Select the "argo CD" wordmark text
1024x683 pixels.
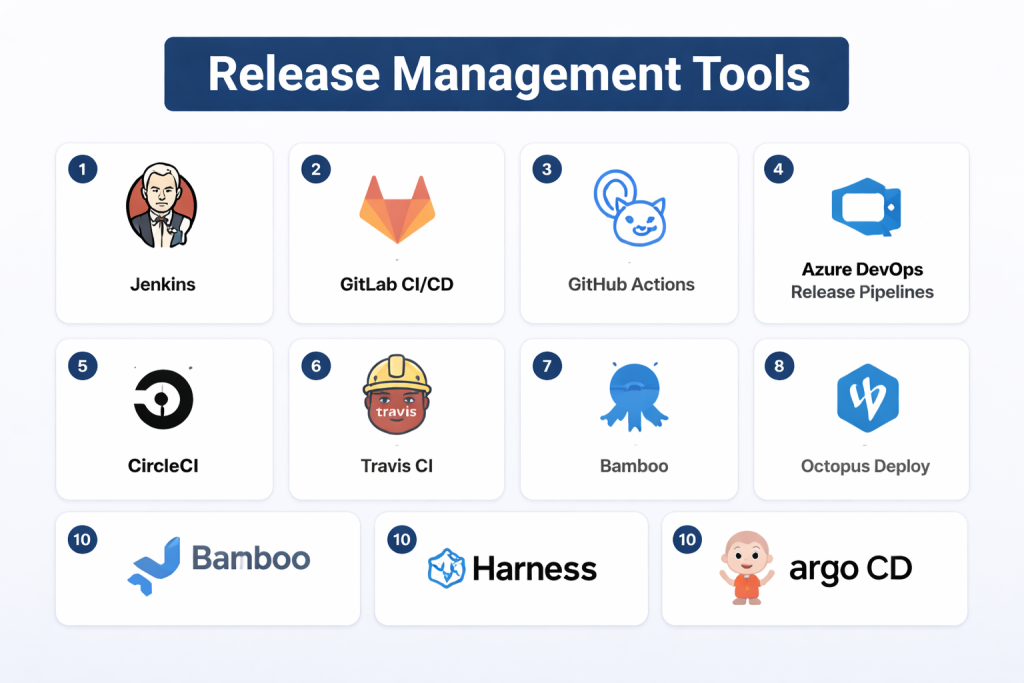pyautogui.click(x=850, y=569)
